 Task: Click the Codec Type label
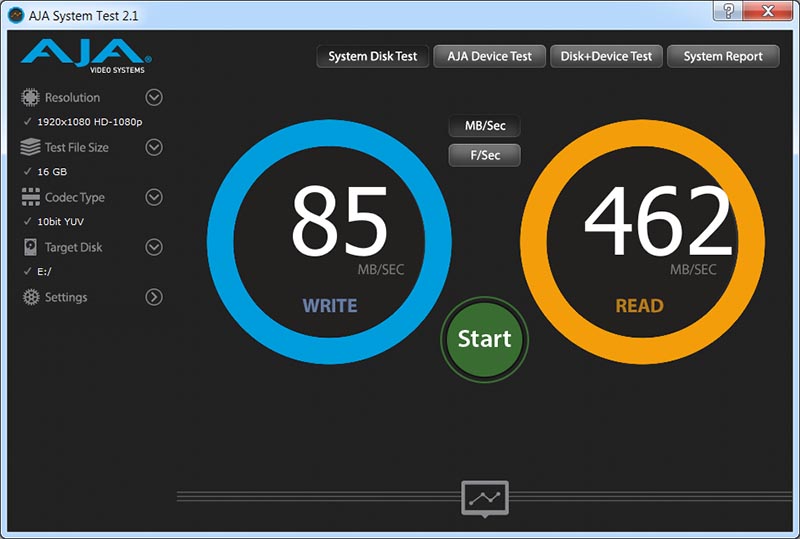tap(74, 198)
